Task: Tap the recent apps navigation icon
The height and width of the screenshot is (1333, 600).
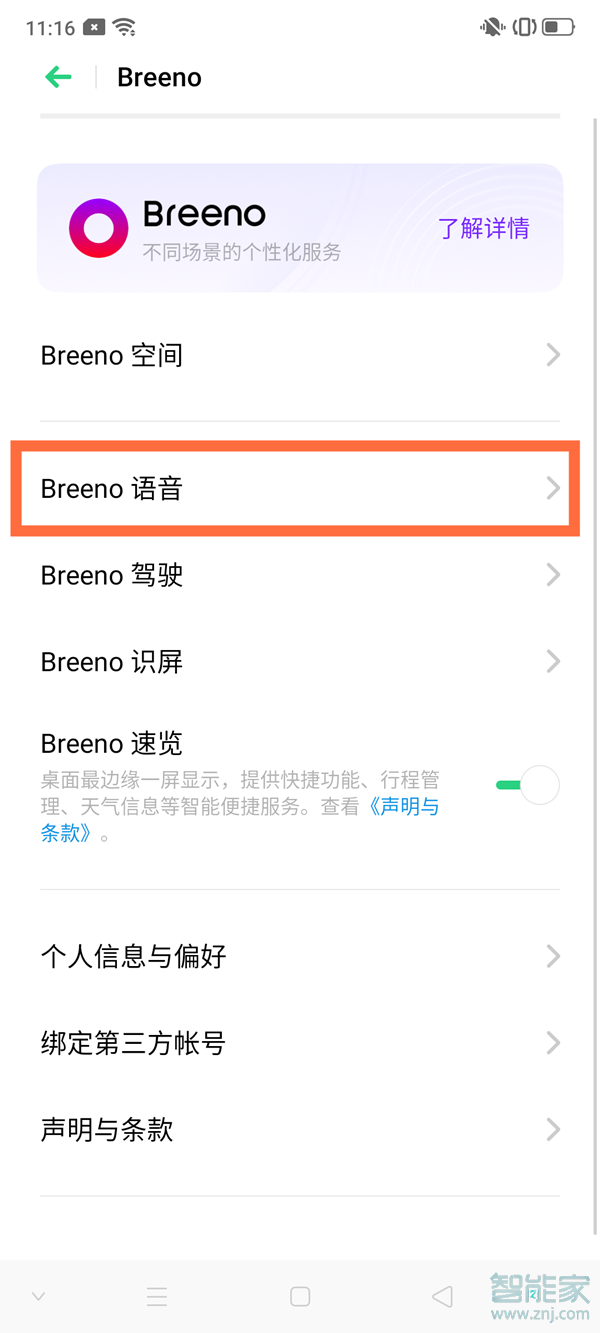Action: click(x=157, y=1295)
